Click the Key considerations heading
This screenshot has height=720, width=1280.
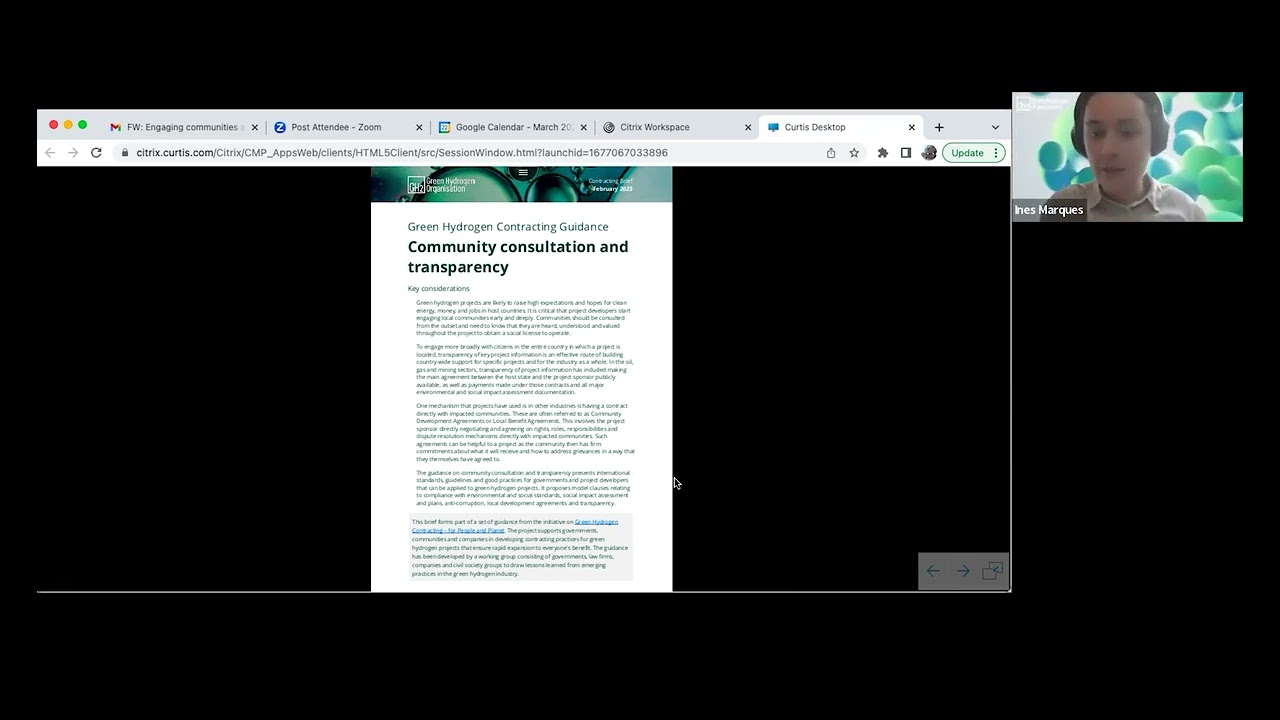[x=438, y=289]
